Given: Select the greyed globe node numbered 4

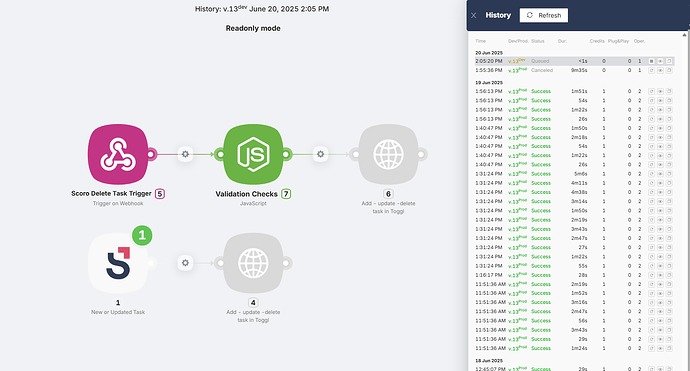Looking at the screenshot, I should click(253, 263).
